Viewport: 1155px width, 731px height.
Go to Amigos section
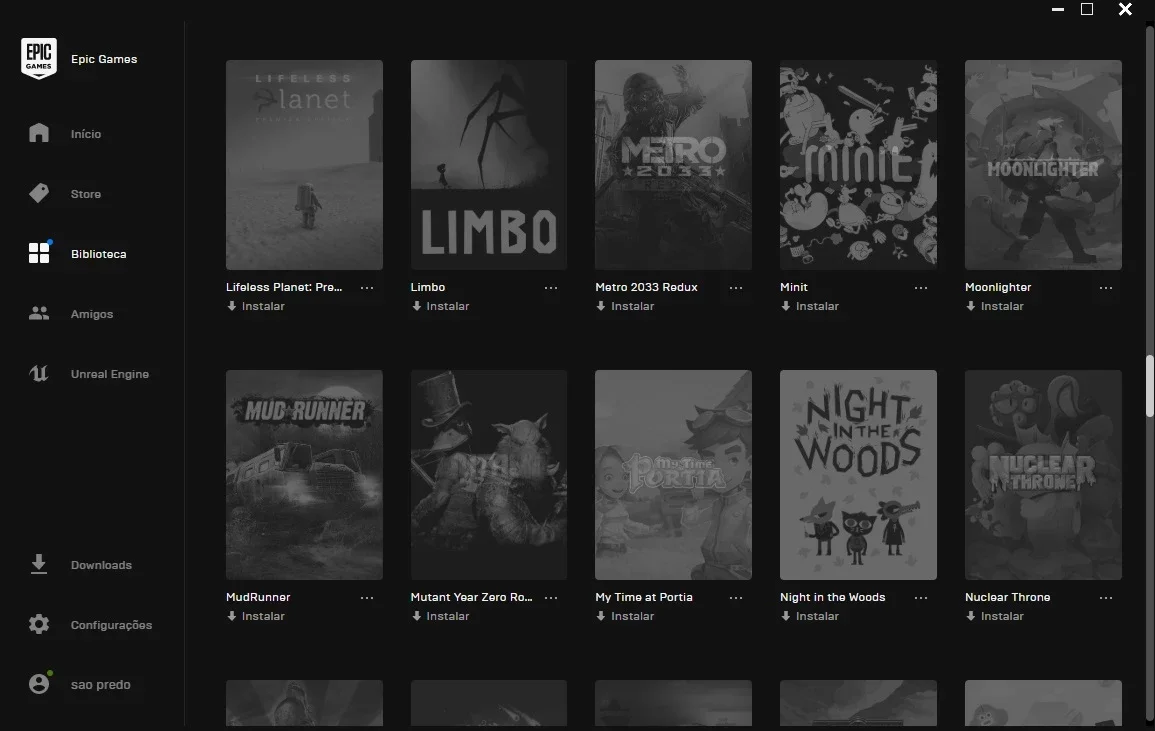point(92,314)
